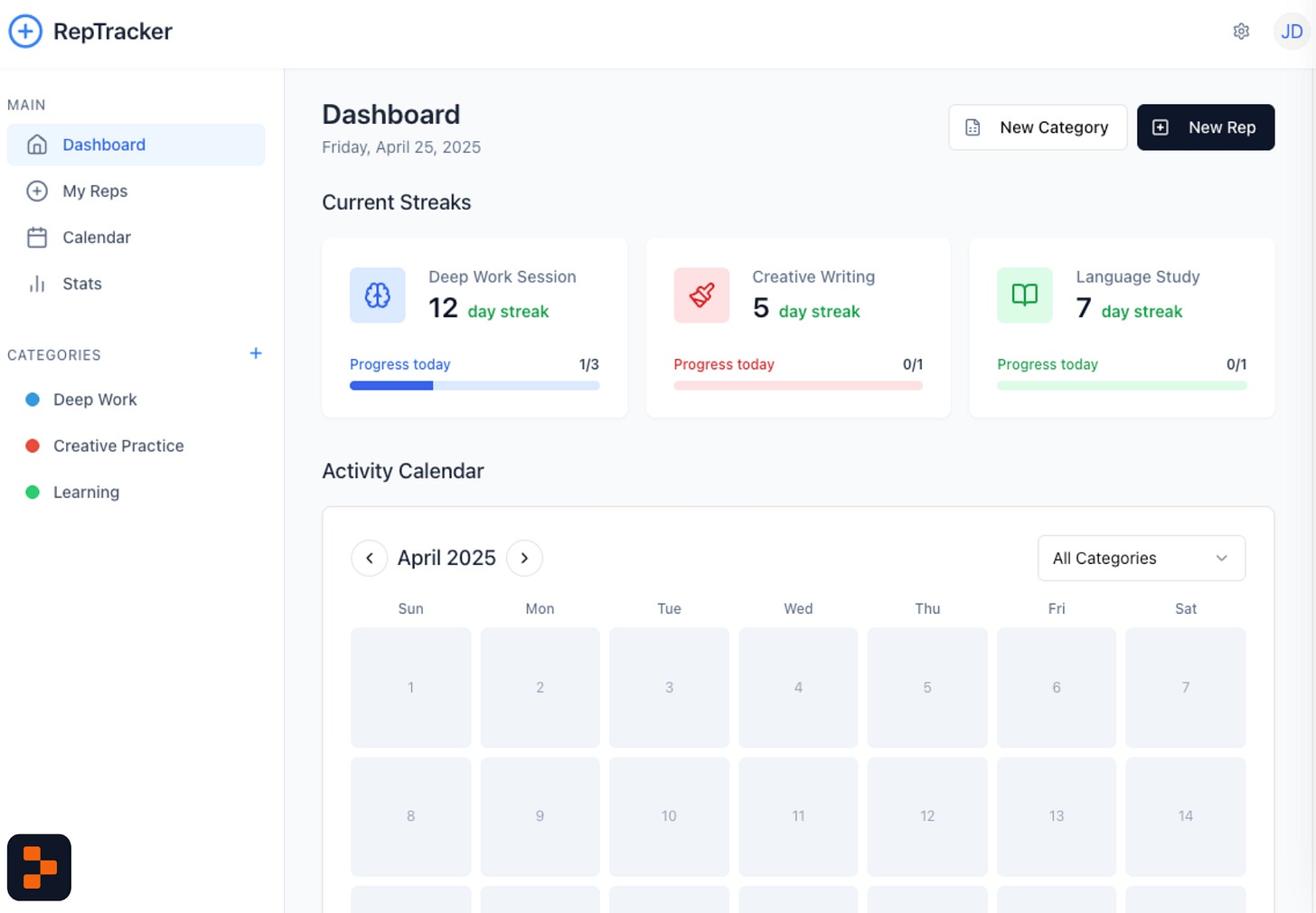Click the green dot beside Learning
Image resolution: width=1316 pixels, height=913 pixels.
[x=33, y=493]
